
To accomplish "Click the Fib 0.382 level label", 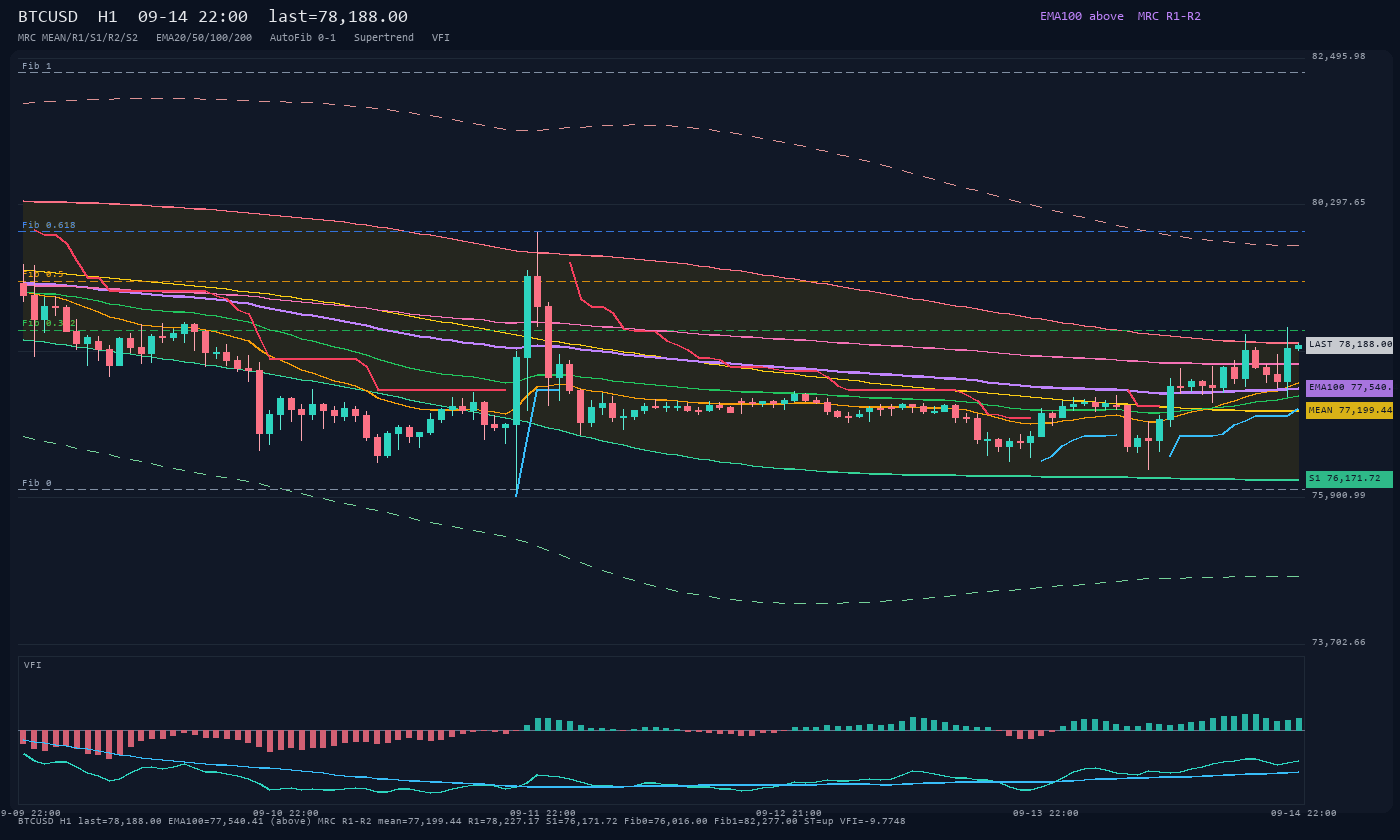I will pyautogui.click(x=49, y=323).
